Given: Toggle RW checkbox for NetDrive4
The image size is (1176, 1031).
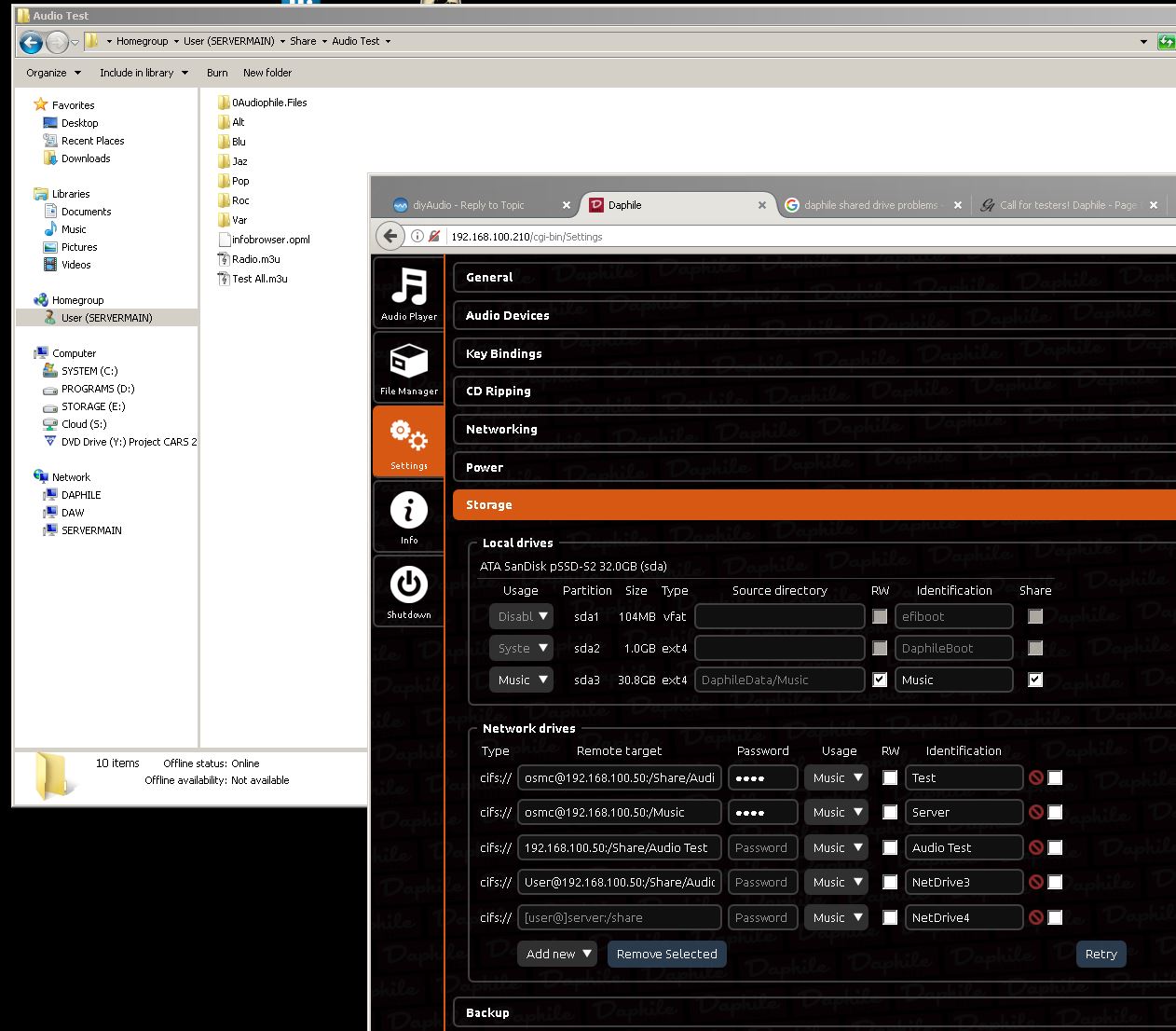Looking at the screenshot, I should 890,917.
